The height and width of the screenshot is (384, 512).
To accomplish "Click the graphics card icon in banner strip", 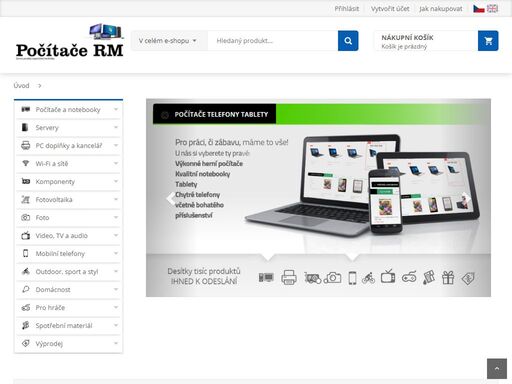I will [312, 278].
